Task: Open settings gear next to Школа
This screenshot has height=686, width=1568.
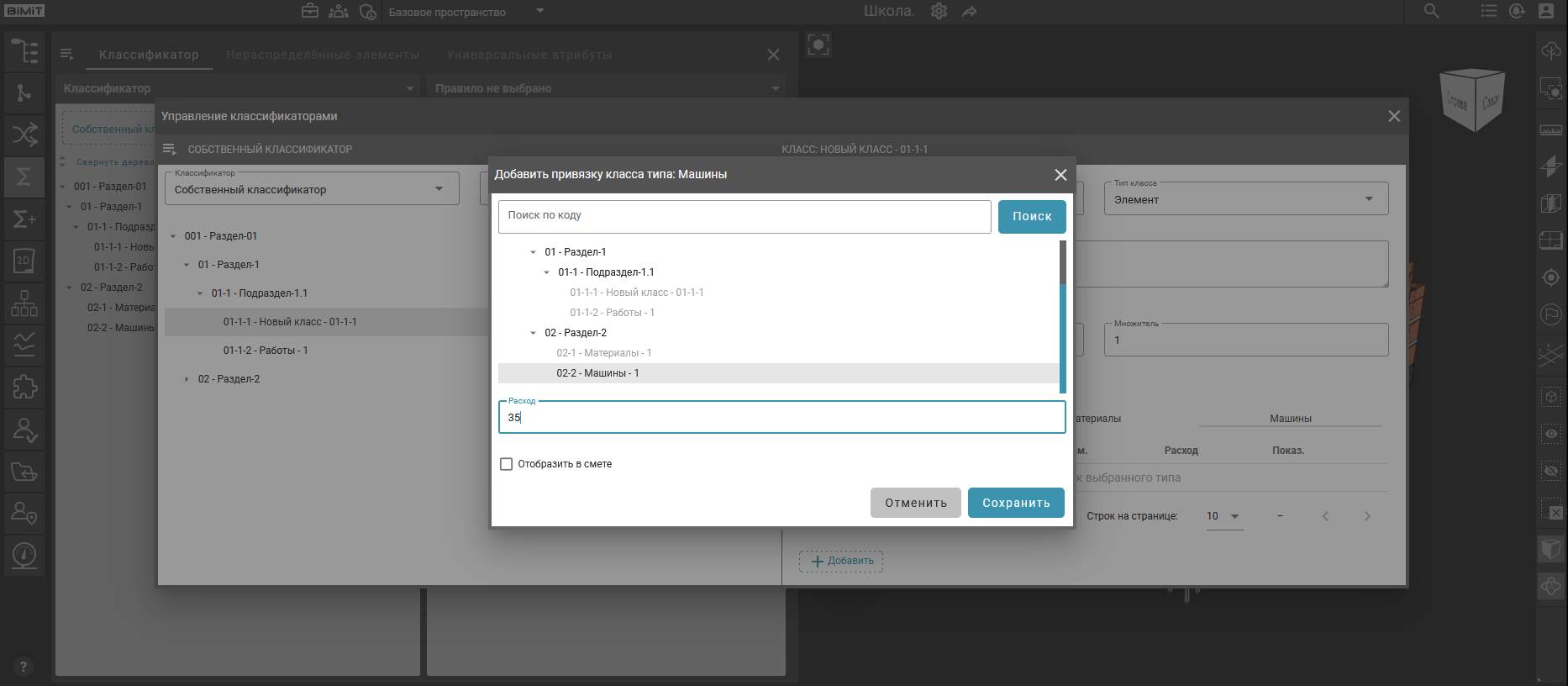Action: 939,11
